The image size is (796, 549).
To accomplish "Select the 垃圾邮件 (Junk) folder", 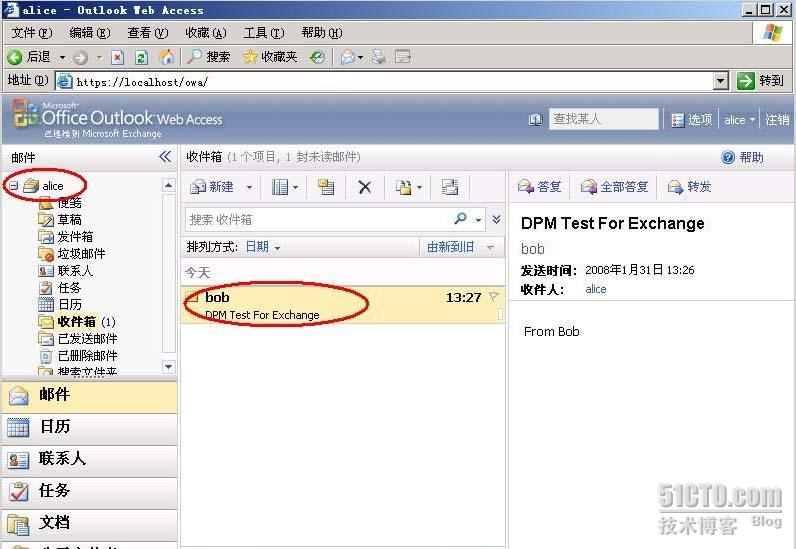I will coord(81,253).
